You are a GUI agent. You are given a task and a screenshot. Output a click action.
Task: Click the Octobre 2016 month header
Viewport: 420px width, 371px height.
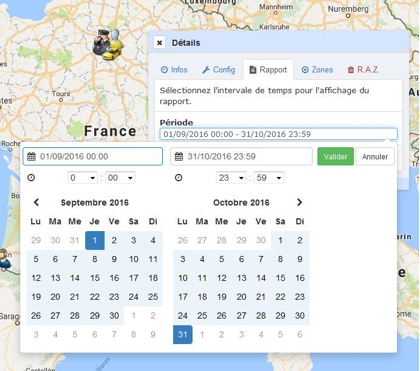pos(241,203)
